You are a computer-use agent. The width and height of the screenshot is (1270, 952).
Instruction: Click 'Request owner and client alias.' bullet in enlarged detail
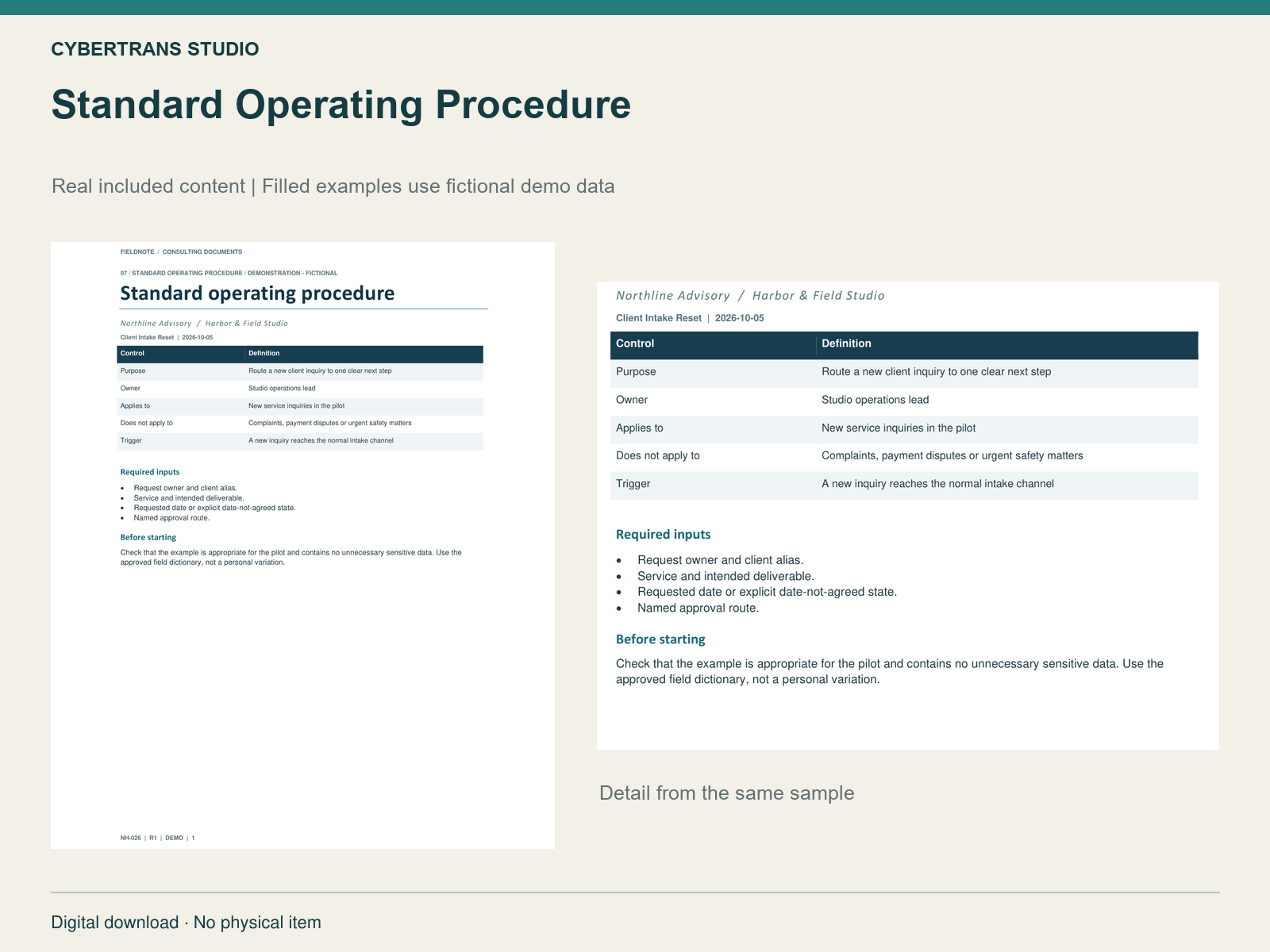(x=720, y=560)
